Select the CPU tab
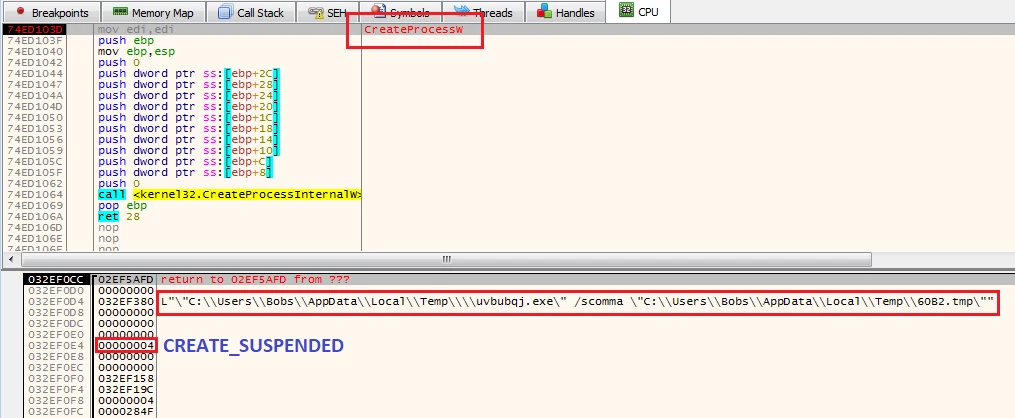1015x418 pixels. click(638, 12)
